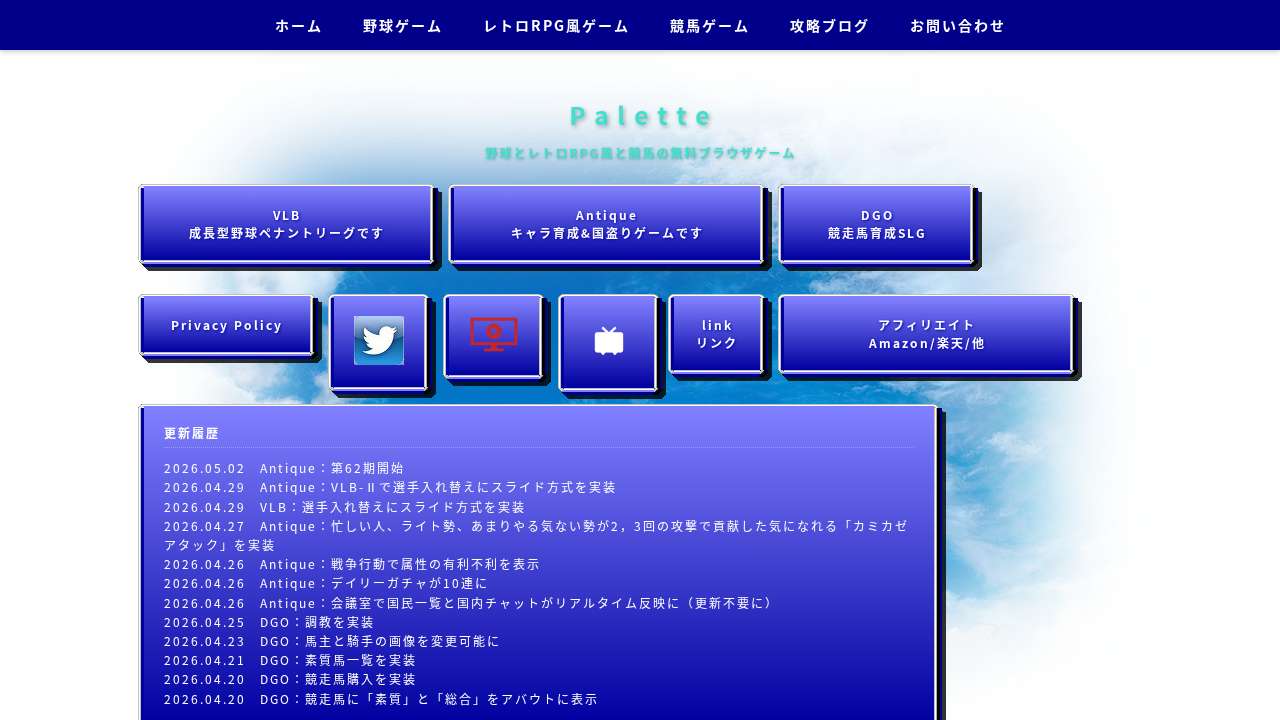Open VLB 成長型野球ペナントリーグ button
Screen dimensions: 1280x720
pos(286,224)
